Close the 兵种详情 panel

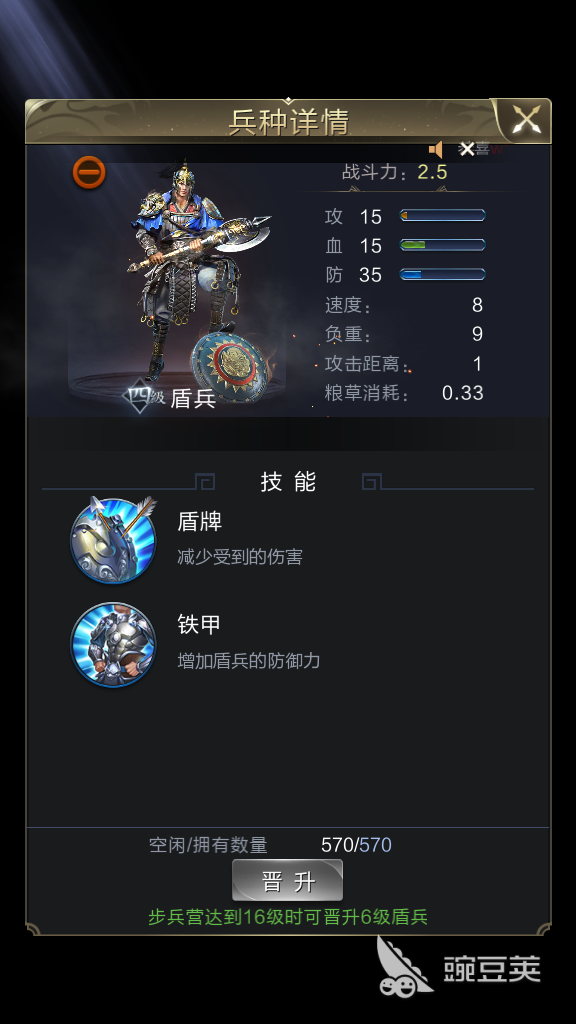pos(526,120)
